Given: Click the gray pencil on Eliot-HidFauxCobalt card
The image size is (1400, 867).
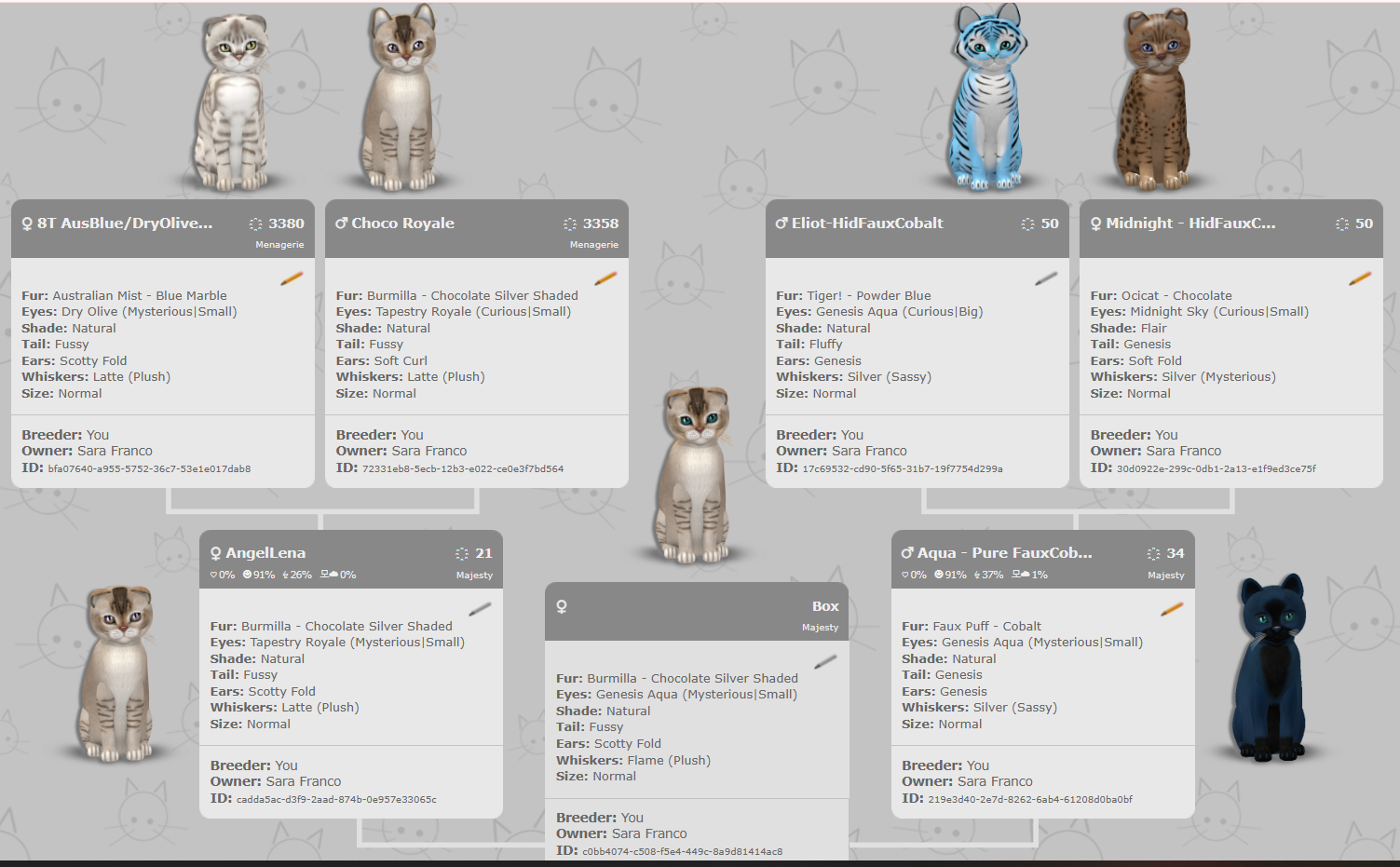Looking at the screenshot, I should click(x=1046, y=278).
